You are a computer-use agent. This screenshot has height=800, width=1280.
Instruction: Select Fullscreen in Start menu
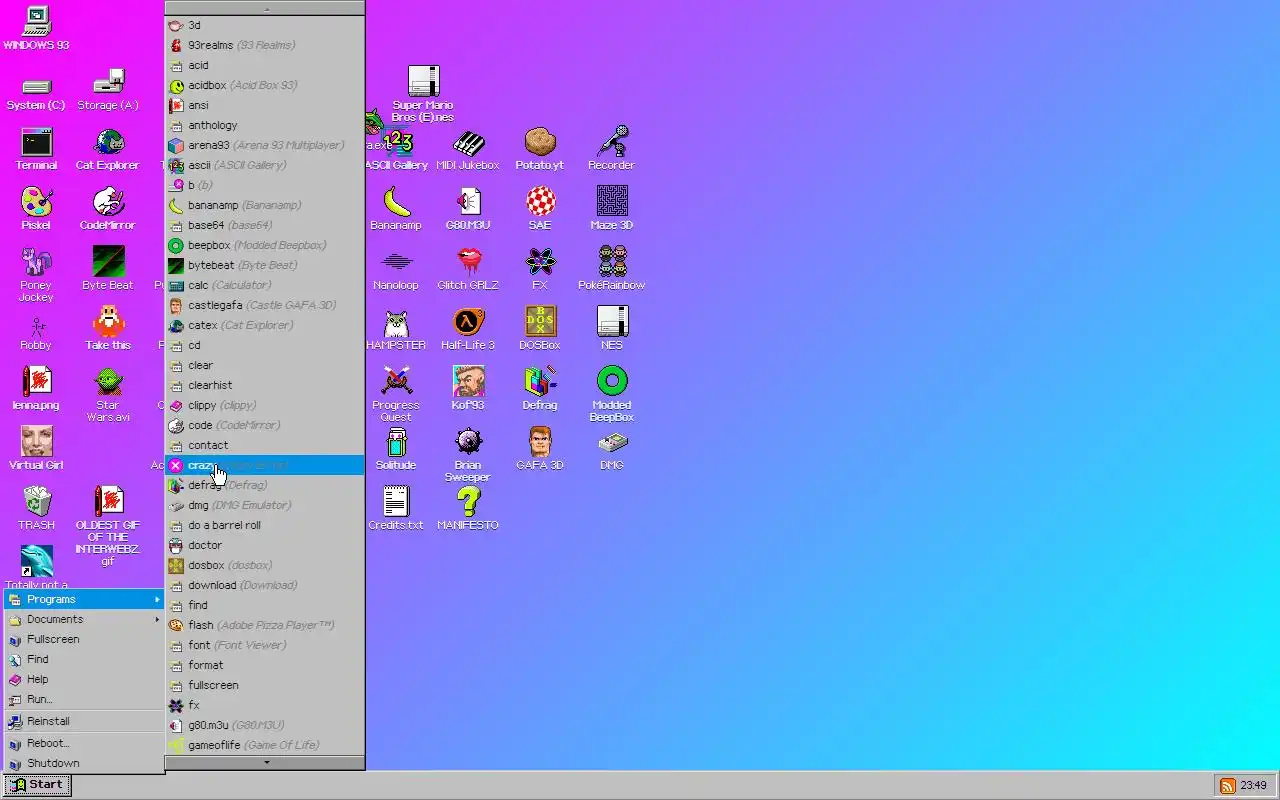(x=84, y=639)
